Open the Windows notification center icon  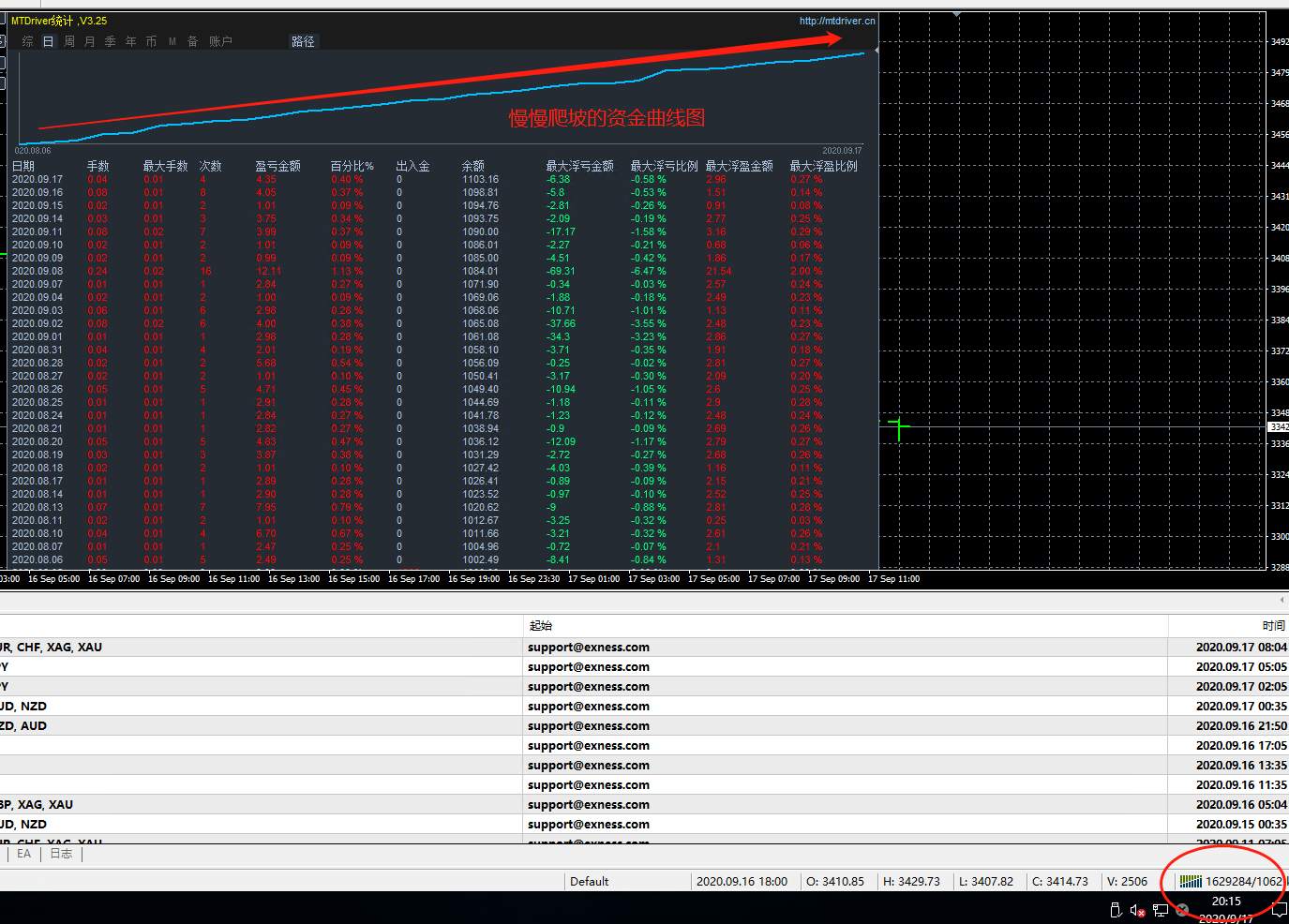pyautogui.click(x=1279, y=910)
